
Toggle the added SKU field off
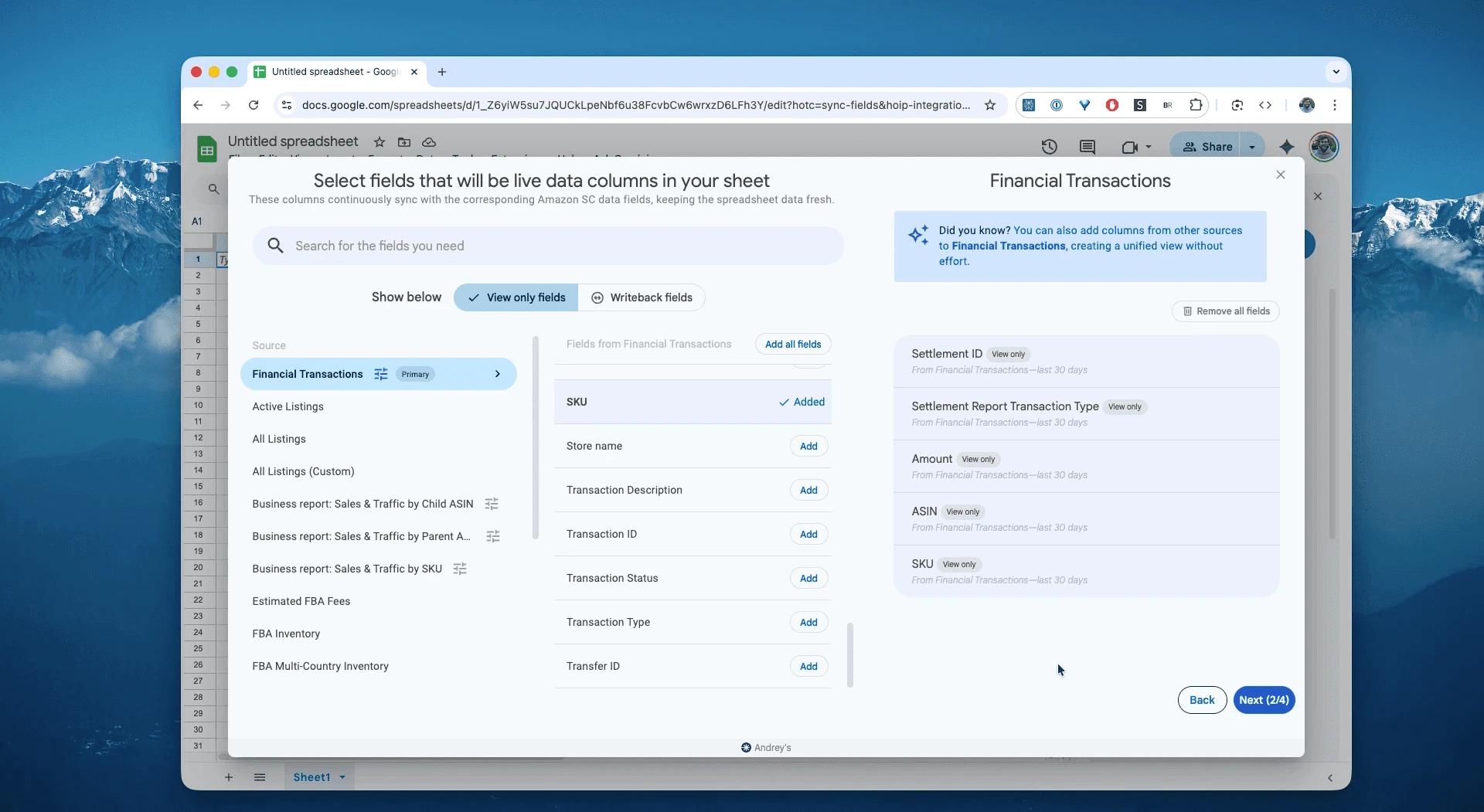click(802, 402)
